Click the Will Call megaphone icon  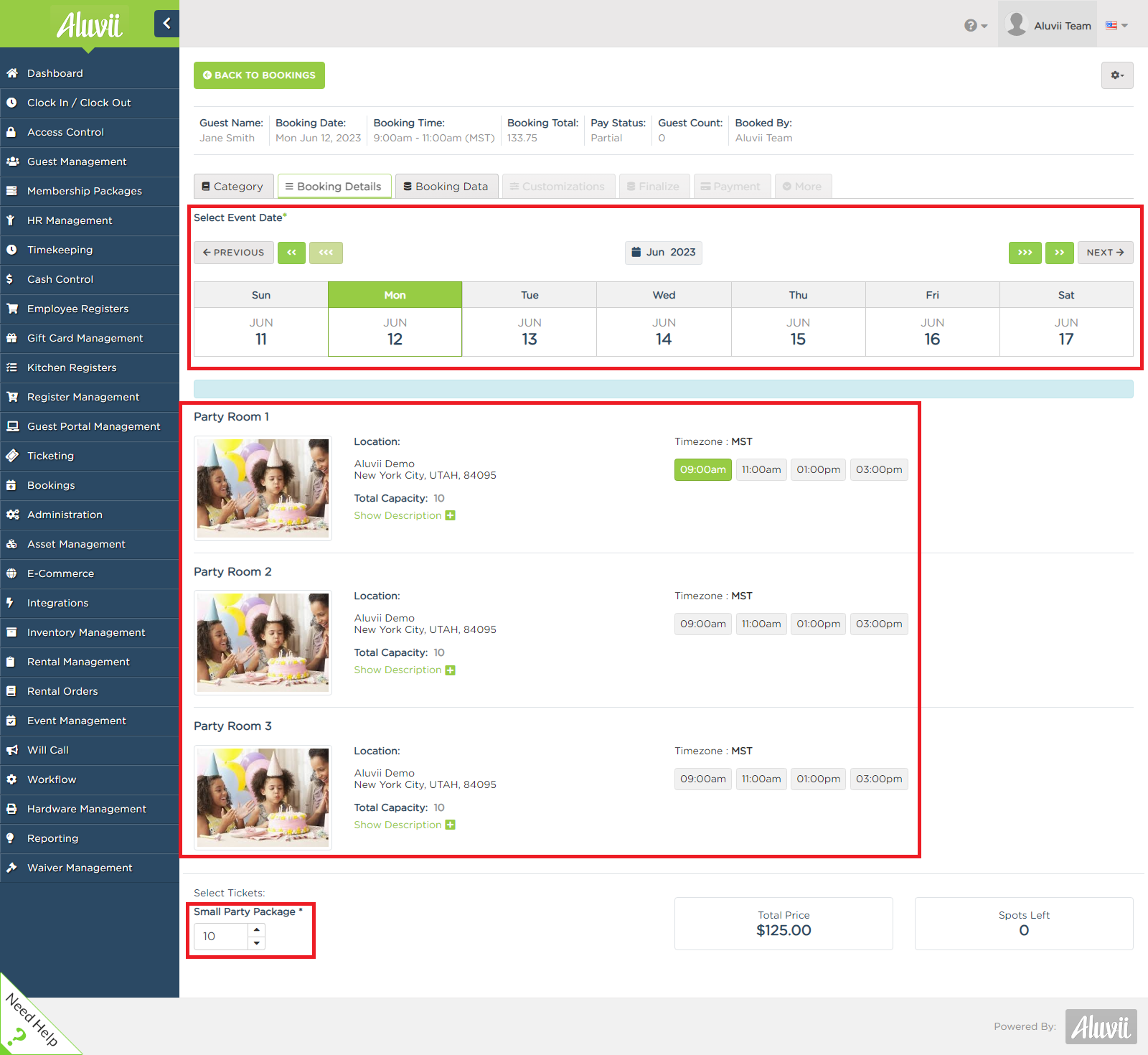click(12, 750)
